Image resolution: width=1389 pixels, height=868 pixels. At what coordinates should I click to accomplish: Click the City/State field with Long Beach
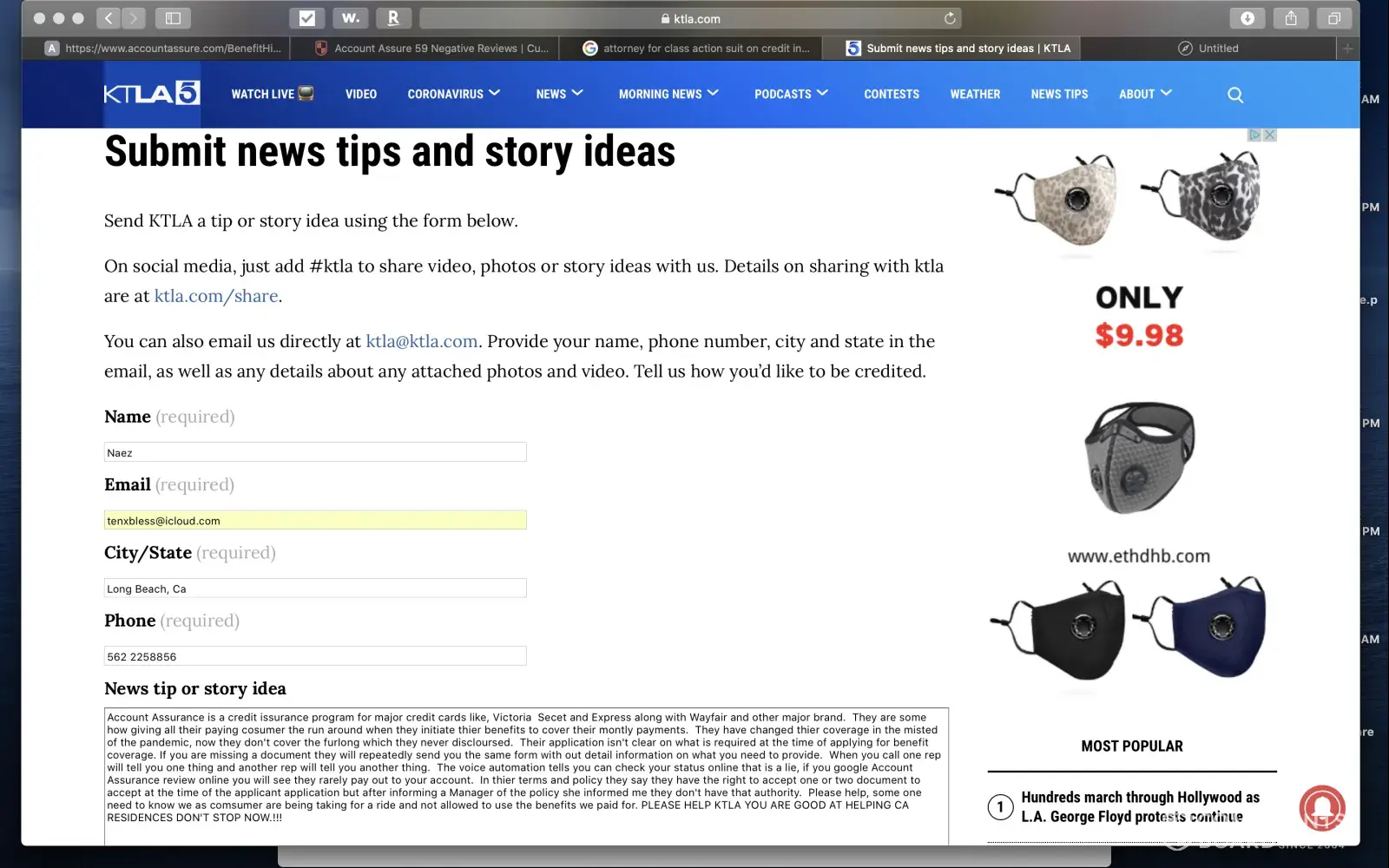click(x=315, y=589)
